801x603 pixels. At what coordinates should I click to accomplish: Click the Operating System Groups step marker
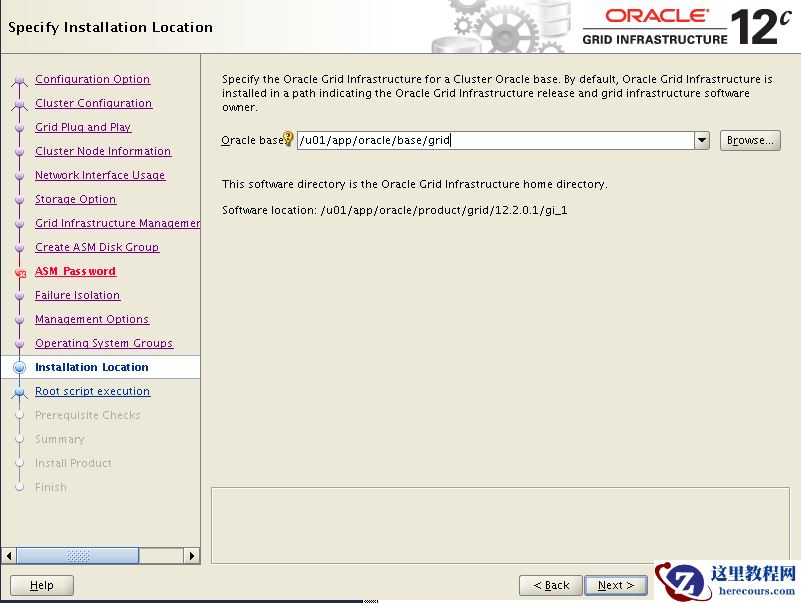(x=19, y=344)
